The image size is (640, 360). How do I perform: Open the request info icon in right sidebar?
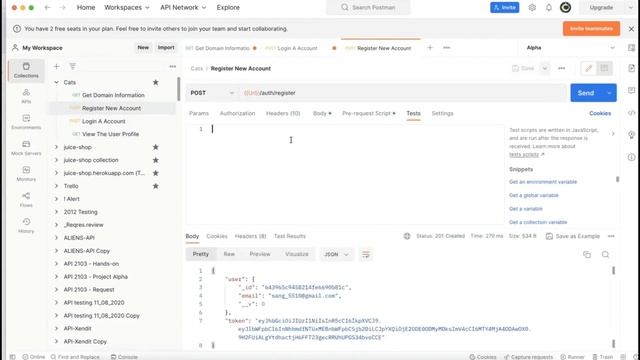631,157
